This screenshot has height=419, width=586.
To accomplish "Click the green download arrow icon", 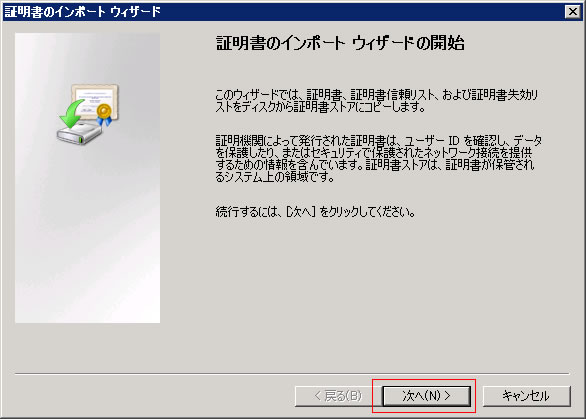I will pyautogui.click(x=71, y=114).
